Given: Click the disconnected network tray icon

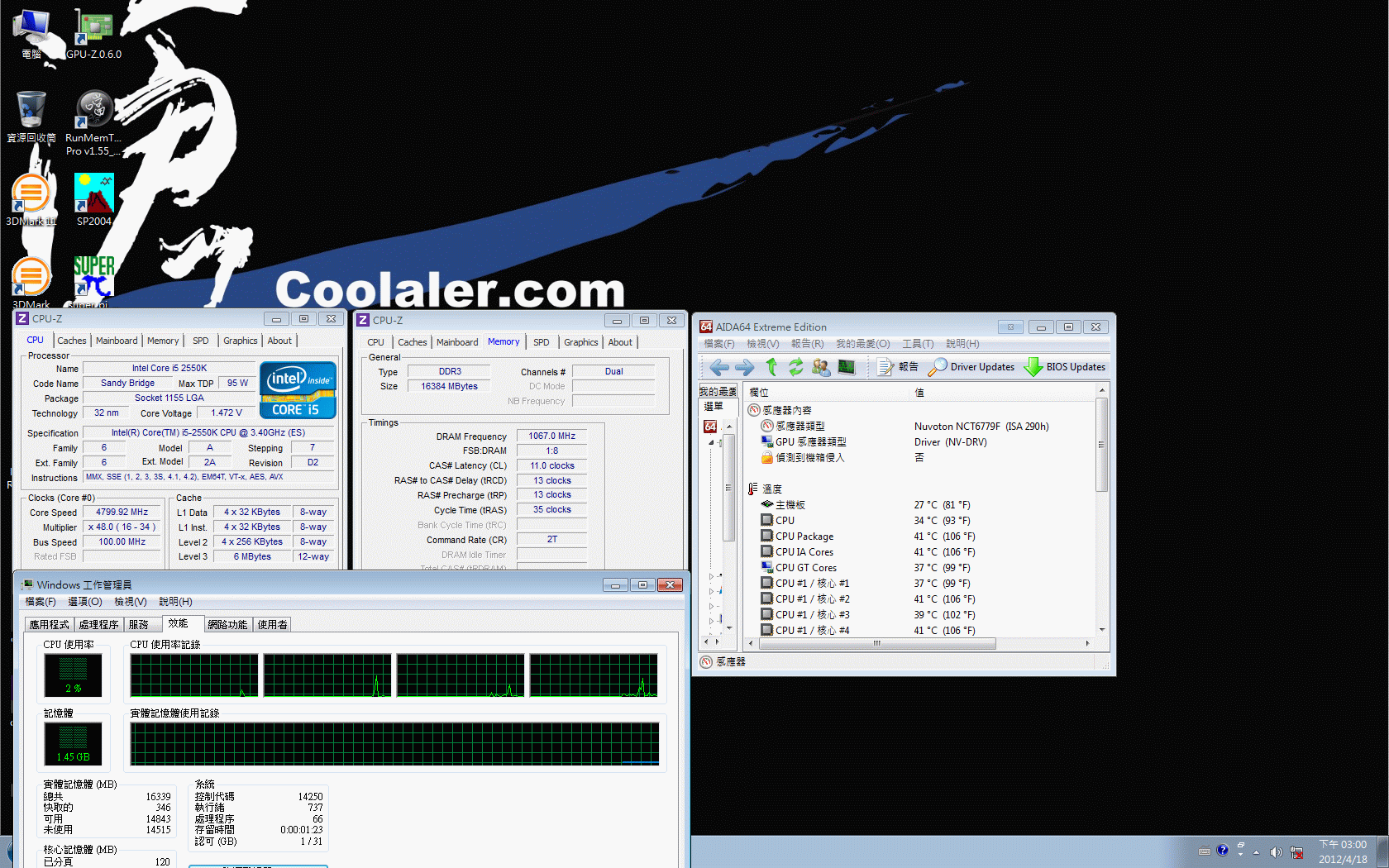Looking at the screenshot, I should 1296,851.
